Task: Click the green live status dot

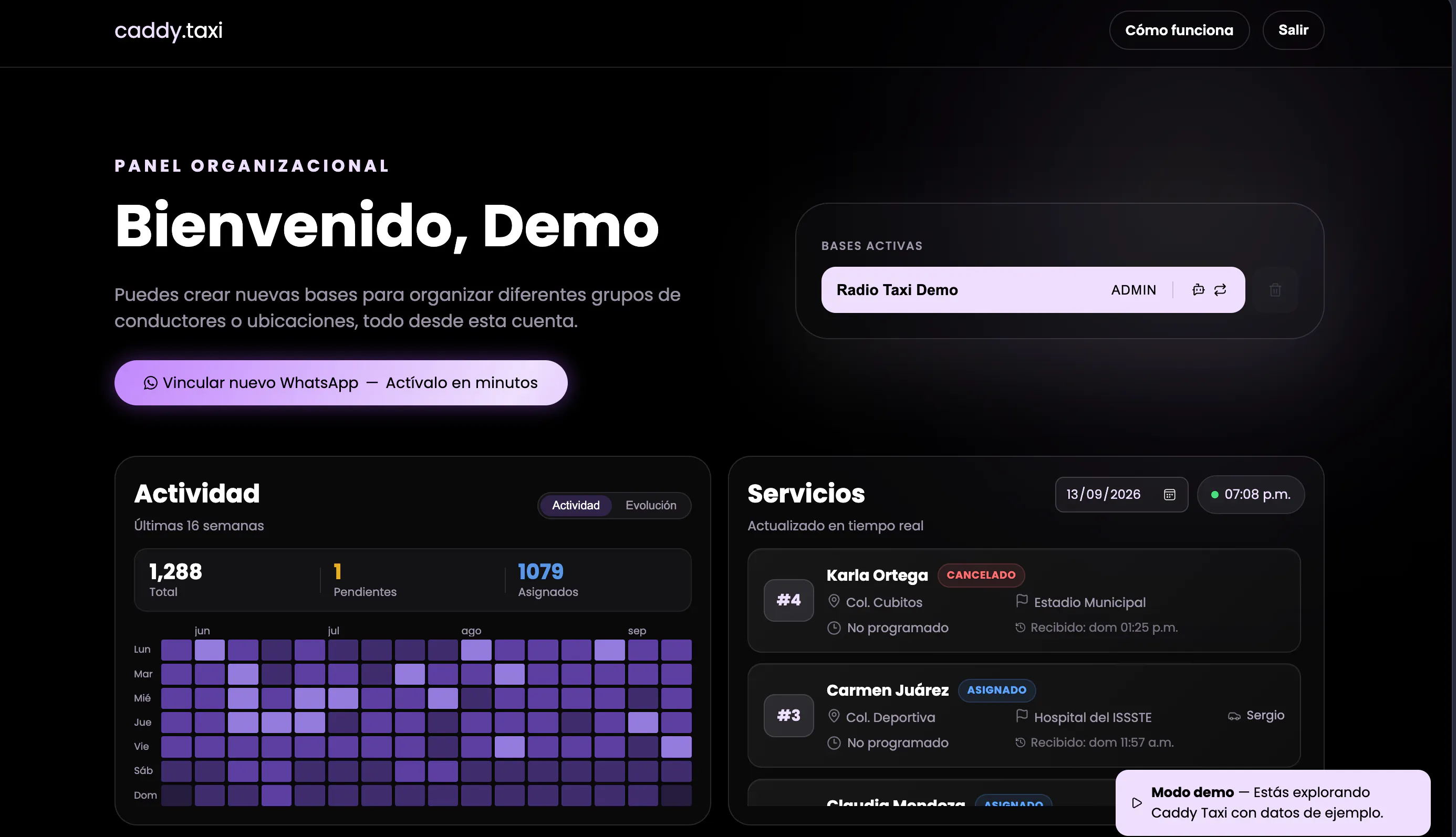Action: pos(1214,495)
